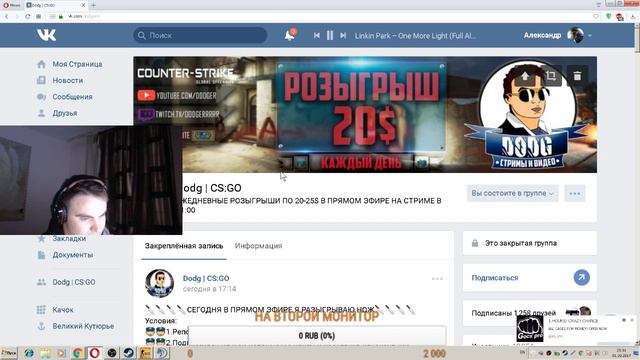640x360 pixels.
Task: Focus the Поиск search field
Action: pyautogui.click(x=200, y=35)
